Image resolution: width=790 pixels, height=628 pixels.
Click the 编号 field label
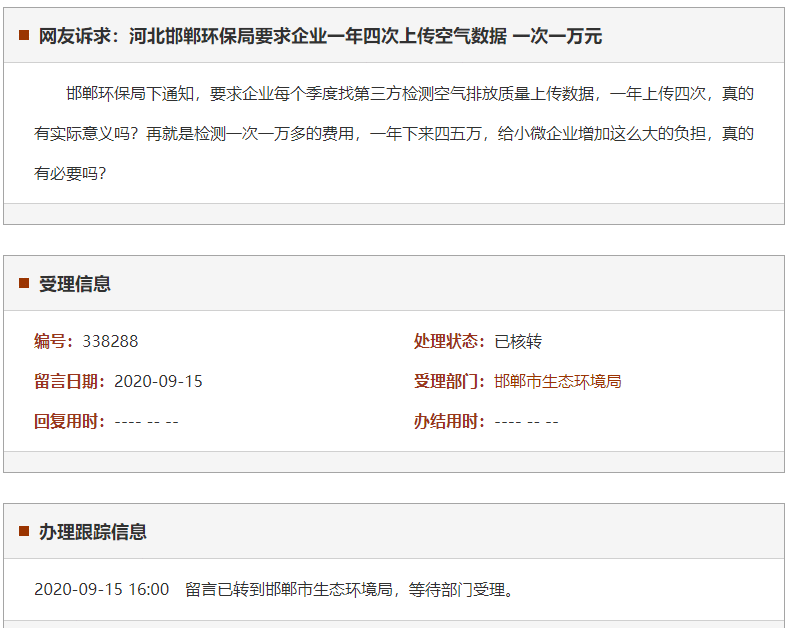(54, 341)
